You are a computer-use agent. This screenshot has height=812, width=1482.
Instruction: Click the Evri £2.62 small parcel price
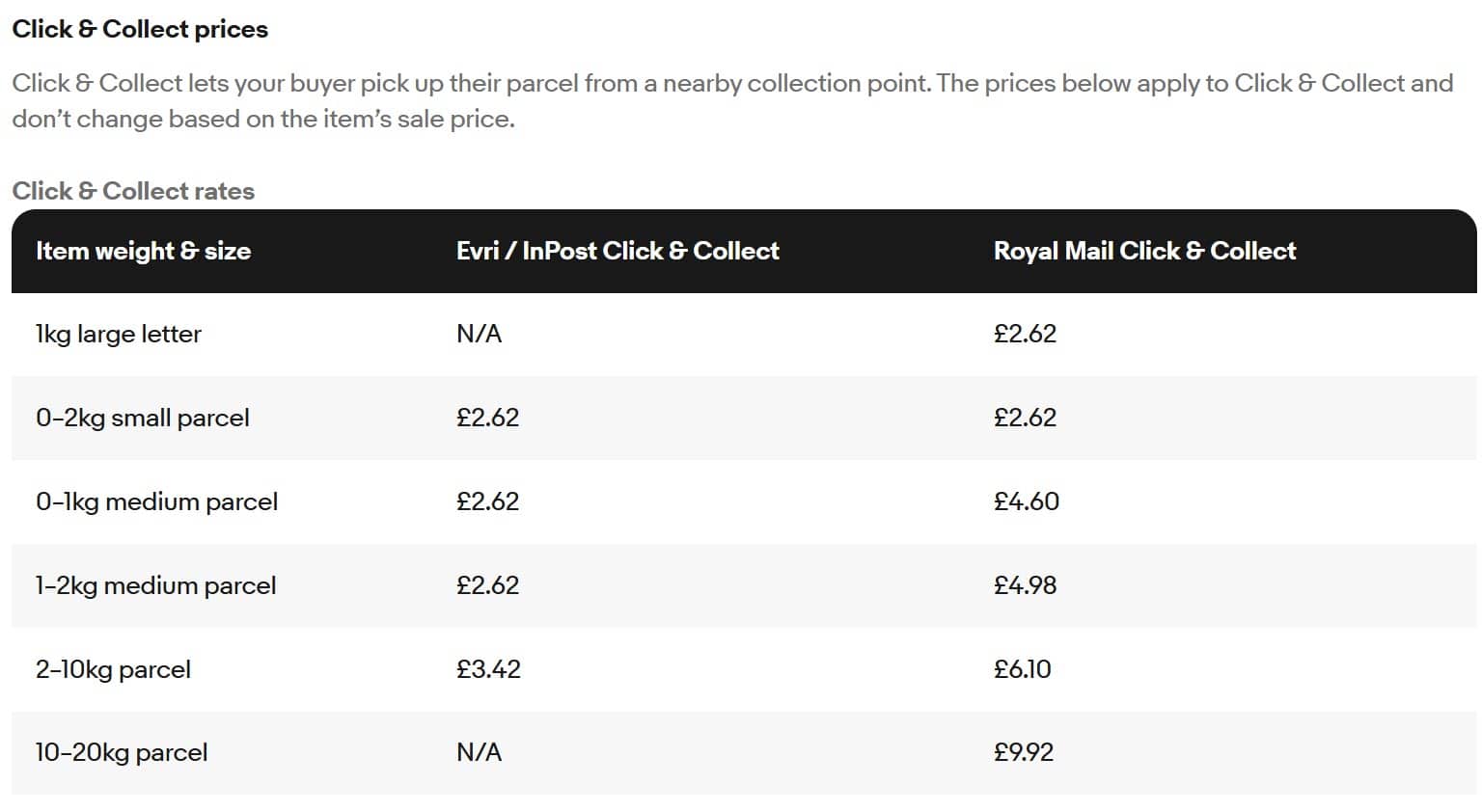pos(487,418)
